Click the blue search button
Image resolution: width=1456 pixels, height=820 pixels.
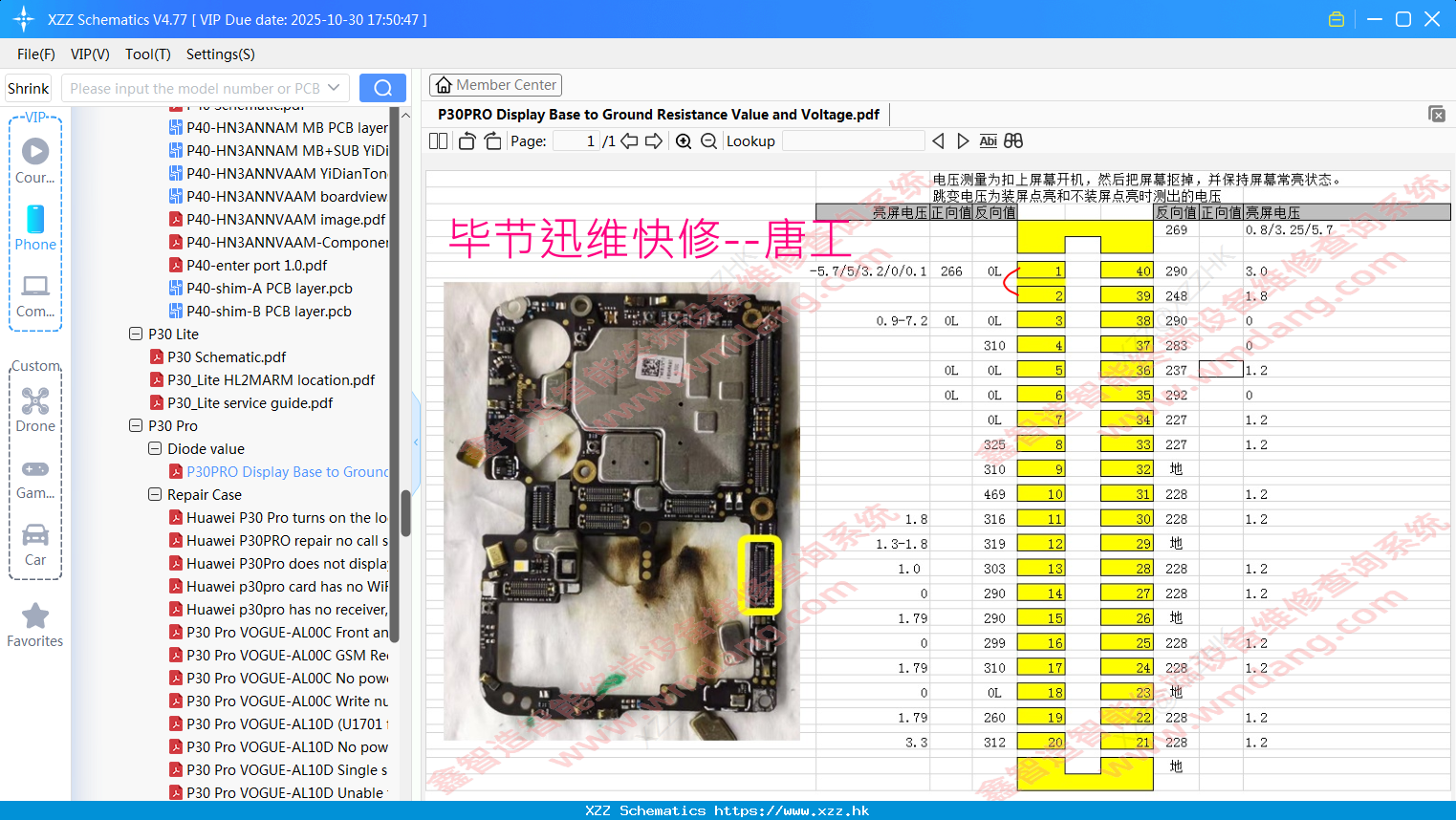382,88
